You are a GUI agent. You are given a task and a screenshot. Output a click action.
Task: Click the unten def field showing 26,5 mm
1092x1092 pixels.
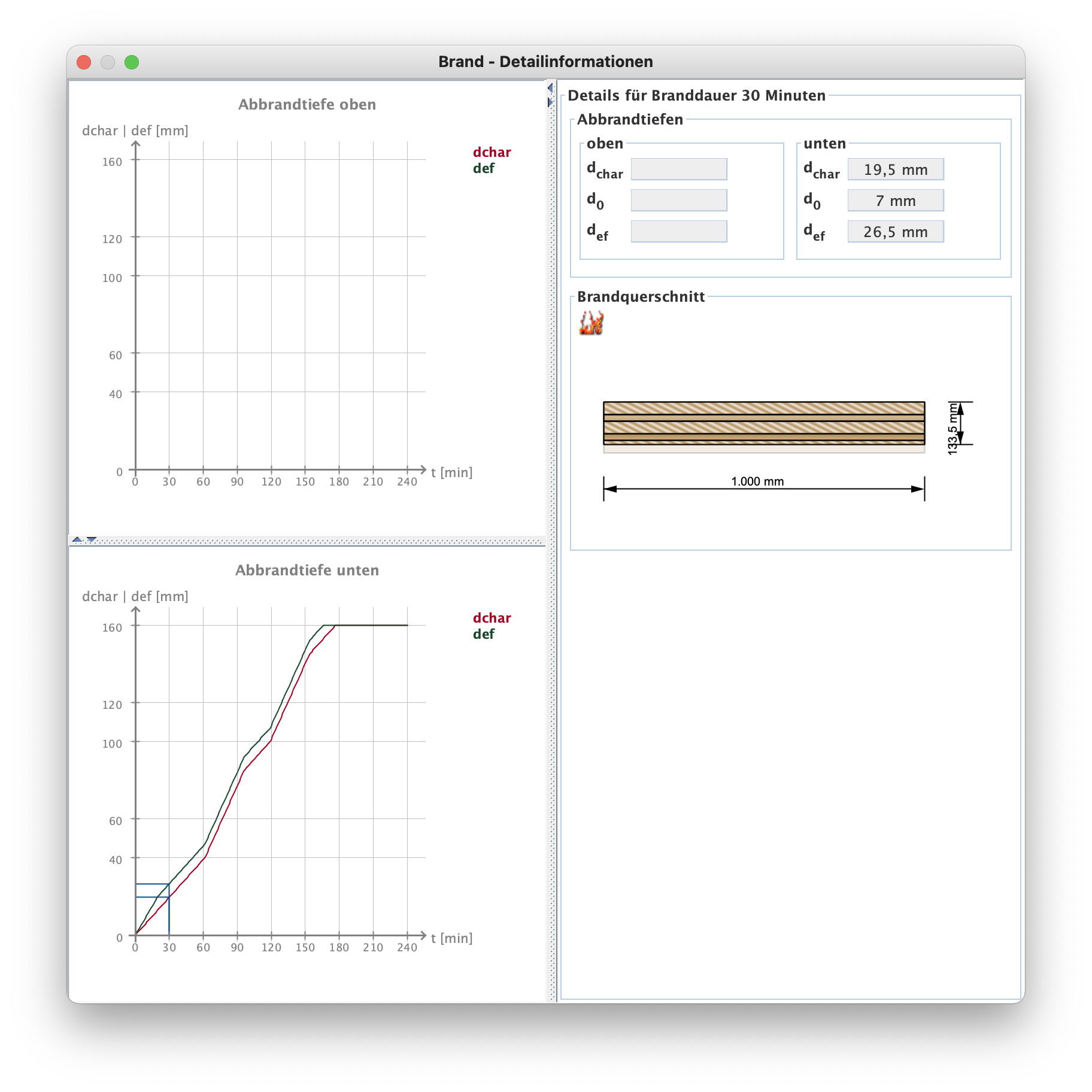[895, 232]
